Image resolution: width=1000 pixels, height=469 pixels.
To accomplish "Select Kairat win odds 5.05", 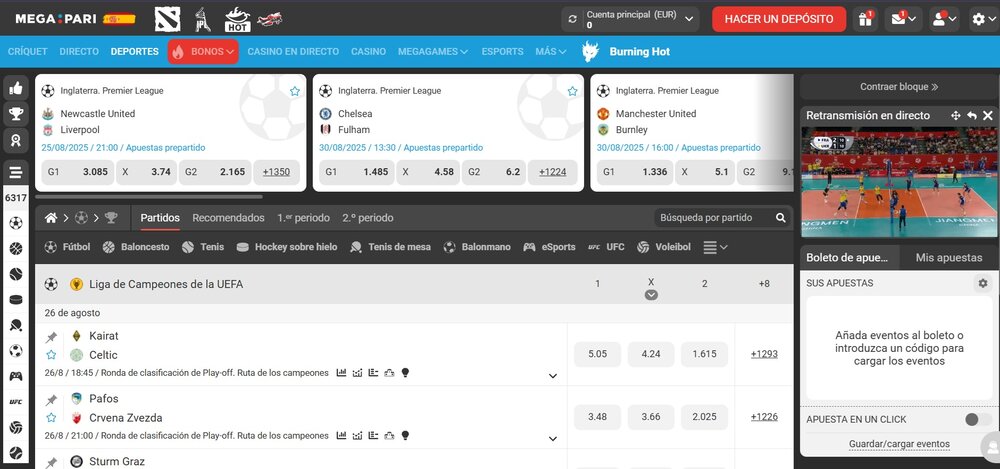I will (x=597, y=354).
